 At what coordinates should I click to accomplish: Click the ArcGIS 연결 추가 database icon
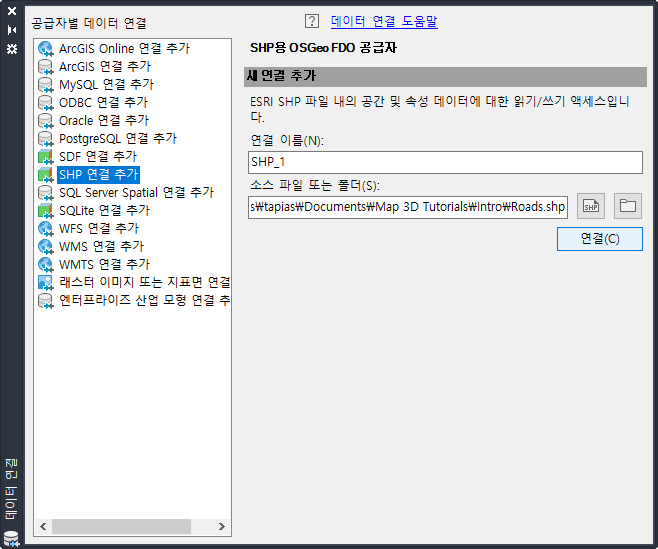(46, 67)
